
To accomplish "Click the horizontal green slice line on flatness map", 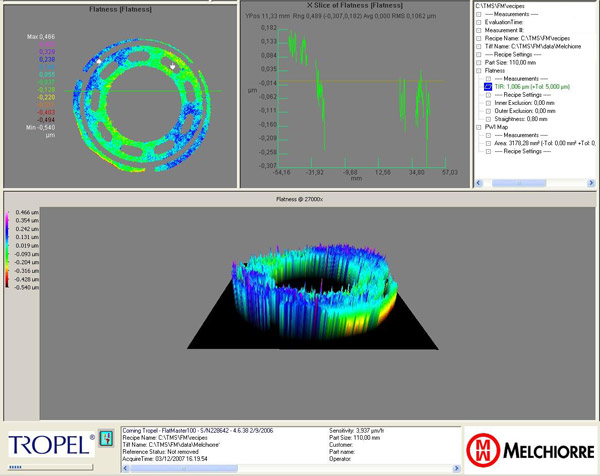I will click(x=60, y=89).
